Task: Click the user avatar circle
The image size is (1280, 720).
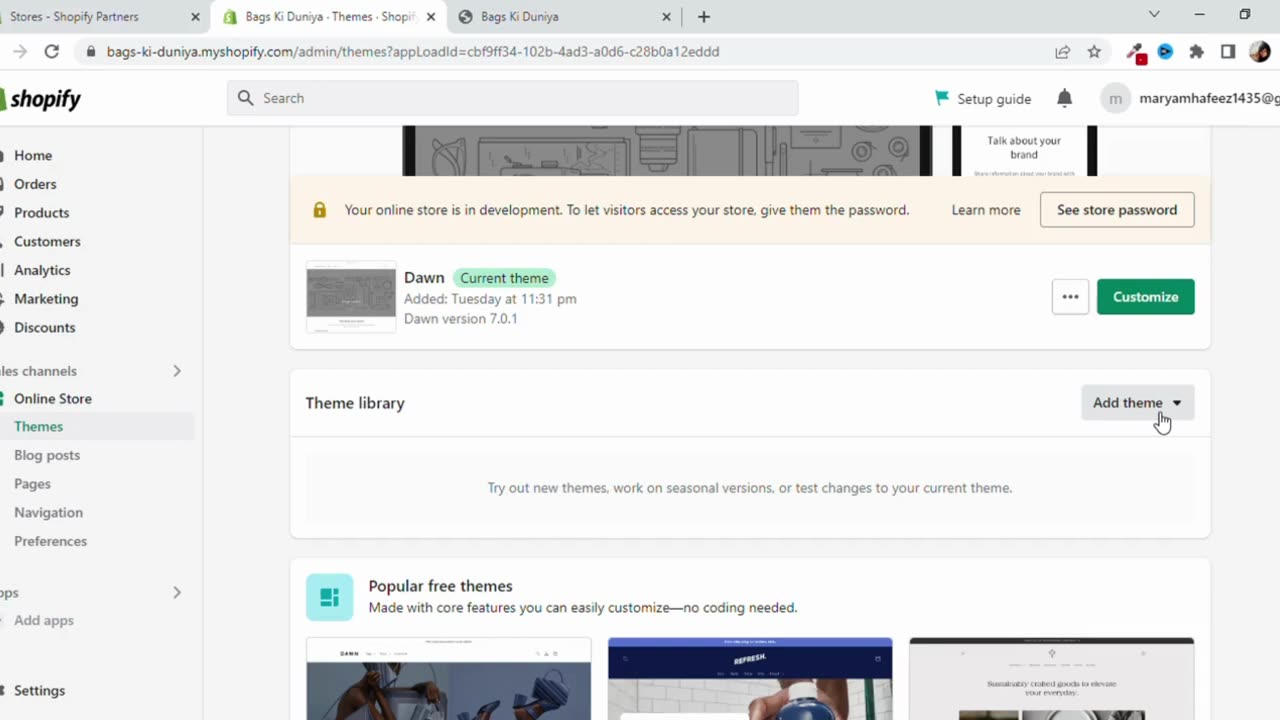Action: [1115, 98]
